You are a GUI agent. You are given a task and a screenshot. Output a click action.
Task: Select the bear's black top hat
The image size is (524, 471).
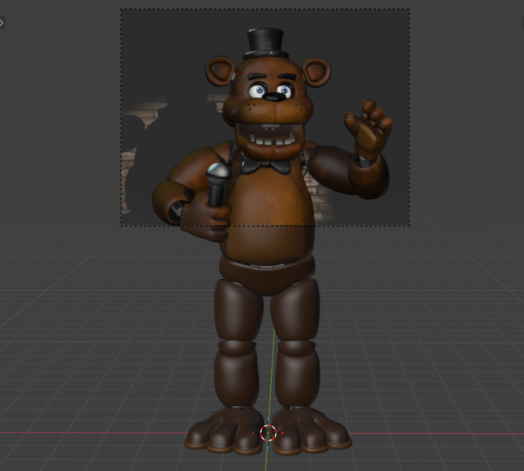[x=266, y=44]
